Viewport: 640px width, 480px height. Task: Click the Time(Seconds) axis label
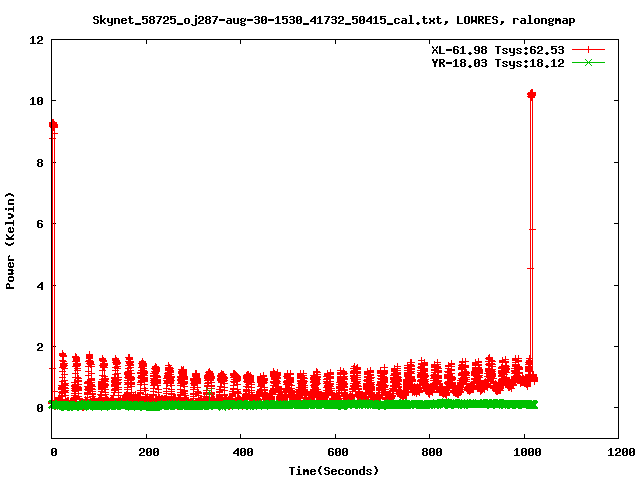(x=333, y=471)
